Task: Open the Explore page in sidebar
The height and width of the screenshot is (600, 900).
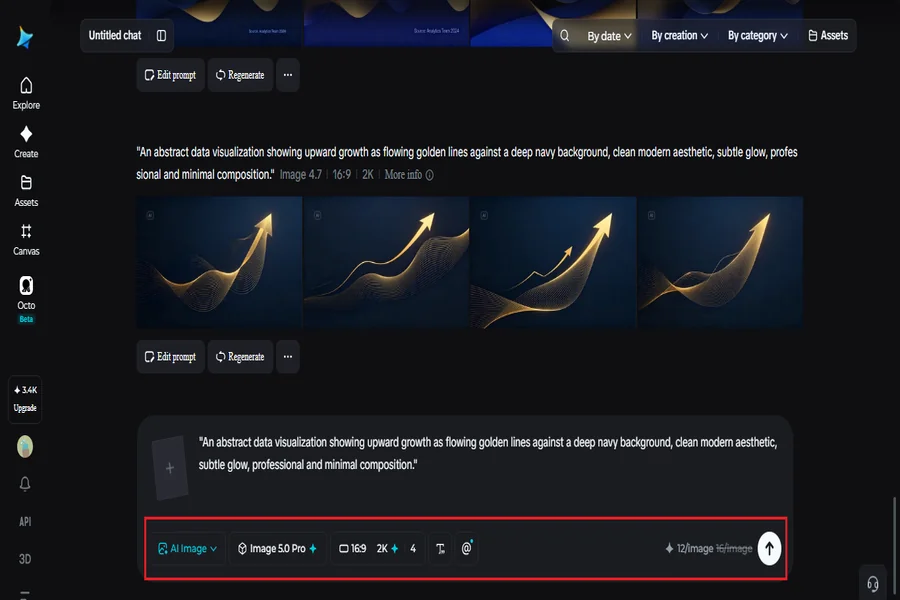Action: point(26,93)
